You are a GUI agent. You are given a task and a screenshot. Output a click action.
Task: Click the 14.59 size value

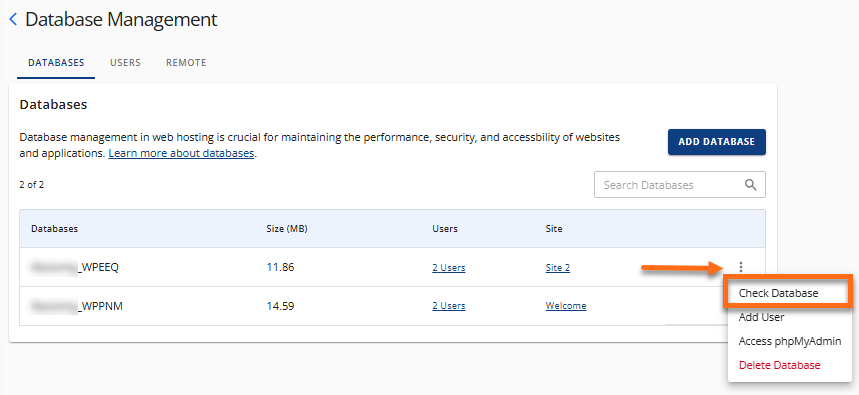tap(280, 306)
